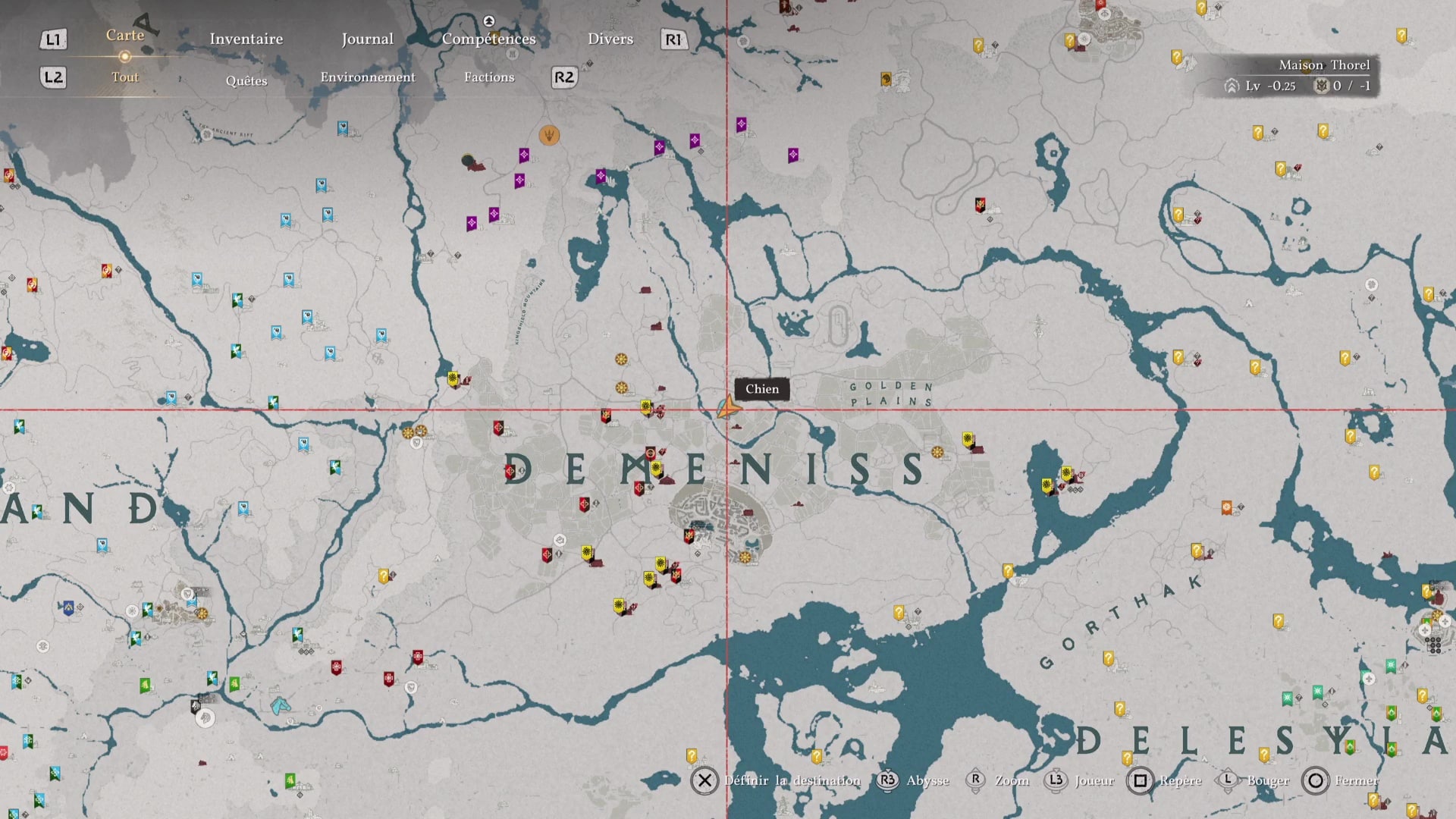Open the Inventaire tab
The height and width of the screenshot is (819, 1456).
tap(246, 39)
